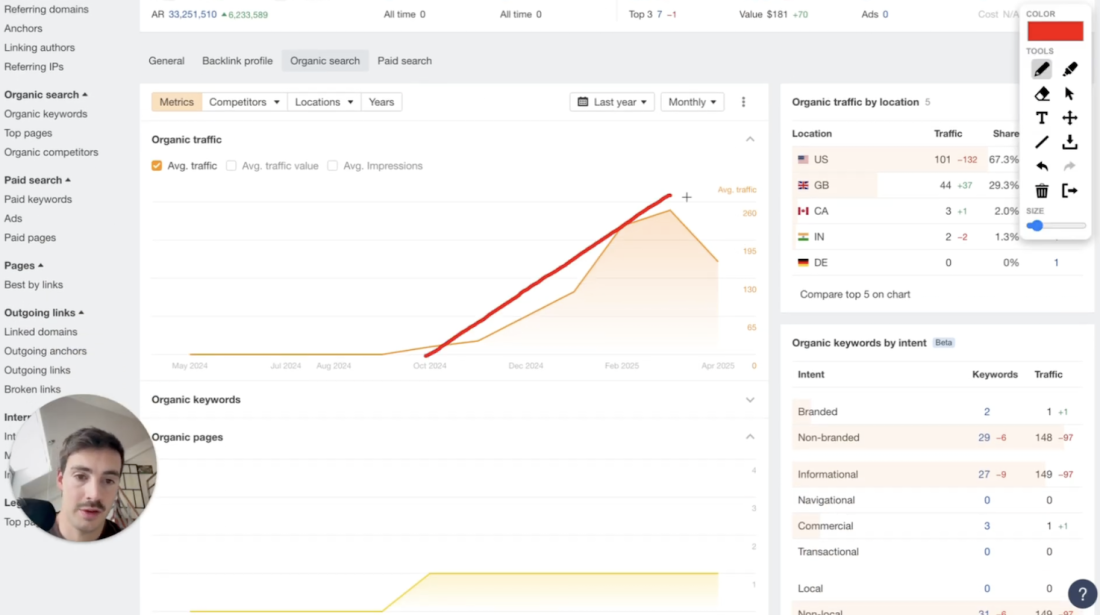
Task: Select the straight line tool
Action: (1041, 142)
